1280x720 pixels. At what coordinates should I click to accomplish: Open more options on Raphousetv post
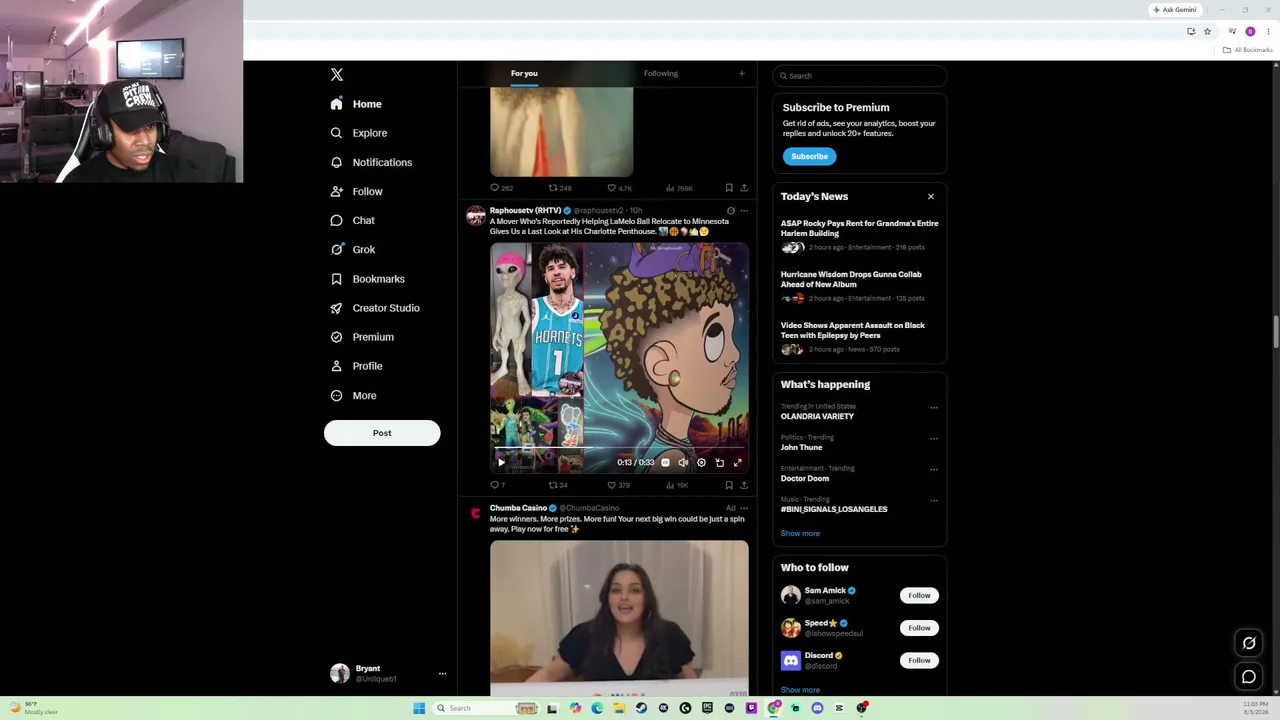point(743,211)
